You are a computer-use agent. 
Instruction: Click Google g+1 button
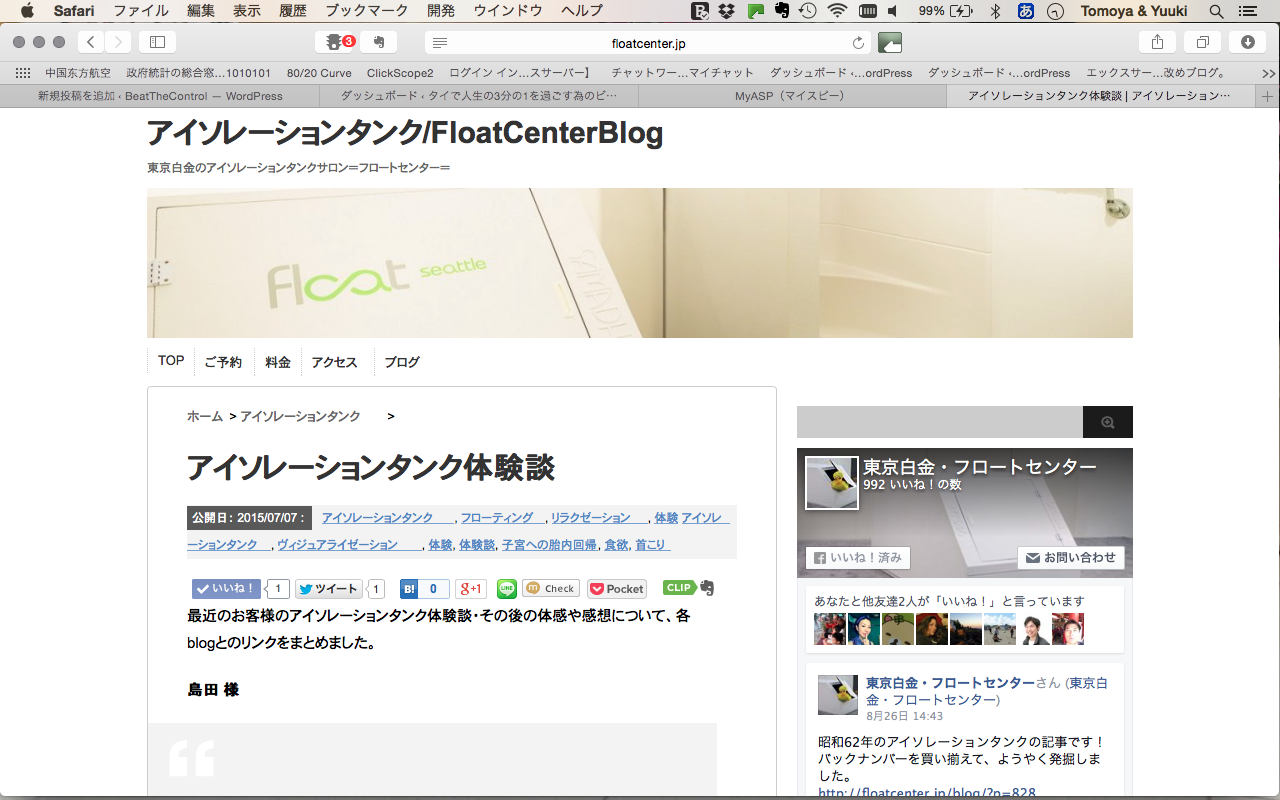[471, 589]
